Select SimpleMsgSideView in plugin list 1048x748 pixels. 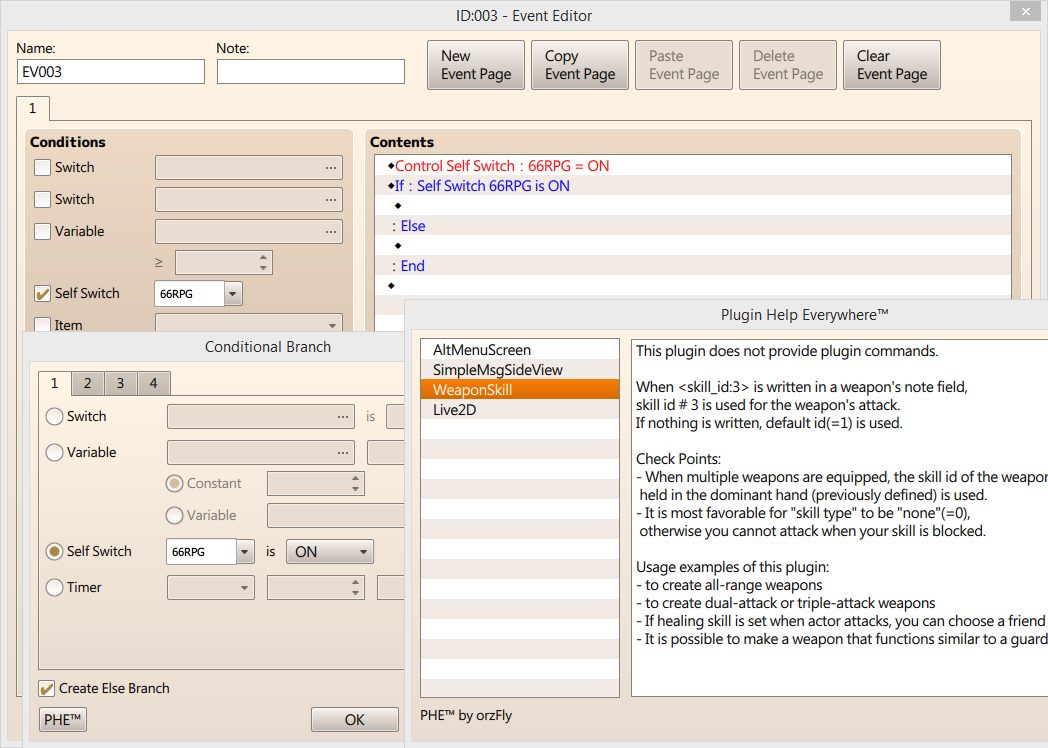pos(520,370)
